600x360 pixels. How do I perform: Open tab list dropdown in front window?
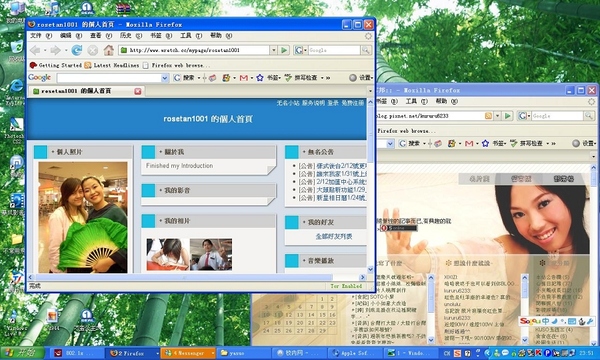click(370, 91)
